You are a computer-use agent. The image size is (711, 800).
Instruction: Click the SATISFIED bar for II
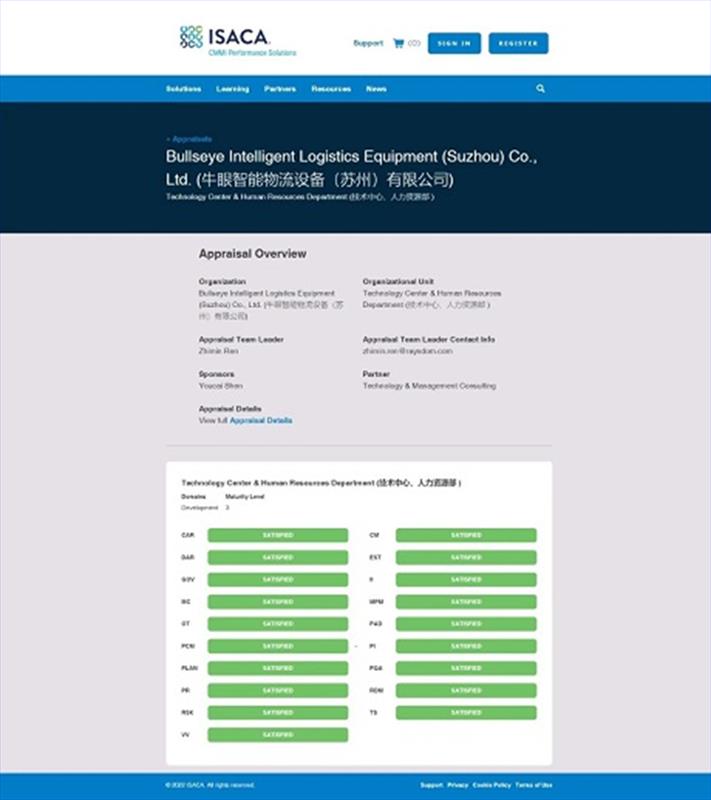466,580
